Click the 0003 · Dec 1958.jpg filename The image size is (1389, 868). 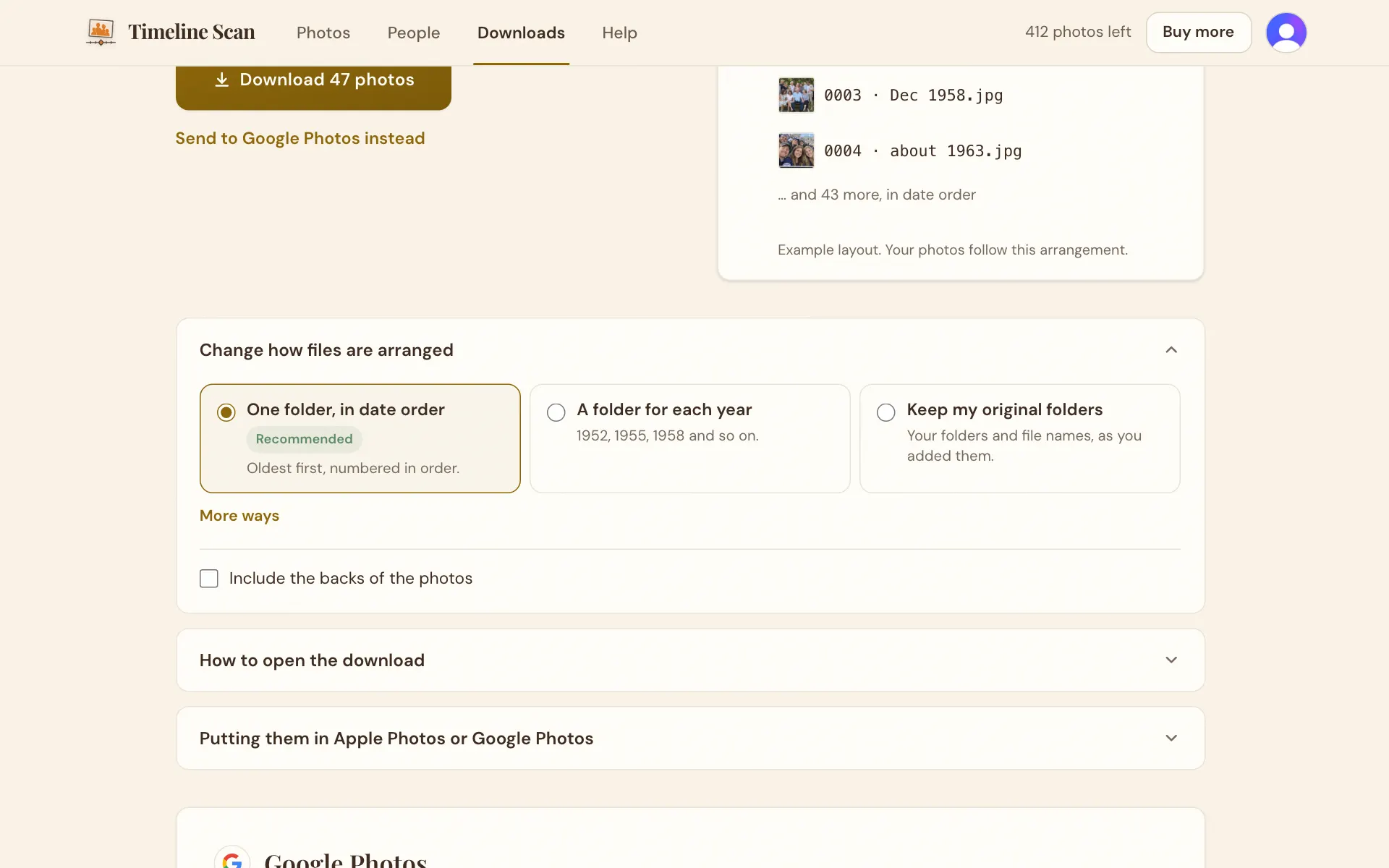(913, 95)
